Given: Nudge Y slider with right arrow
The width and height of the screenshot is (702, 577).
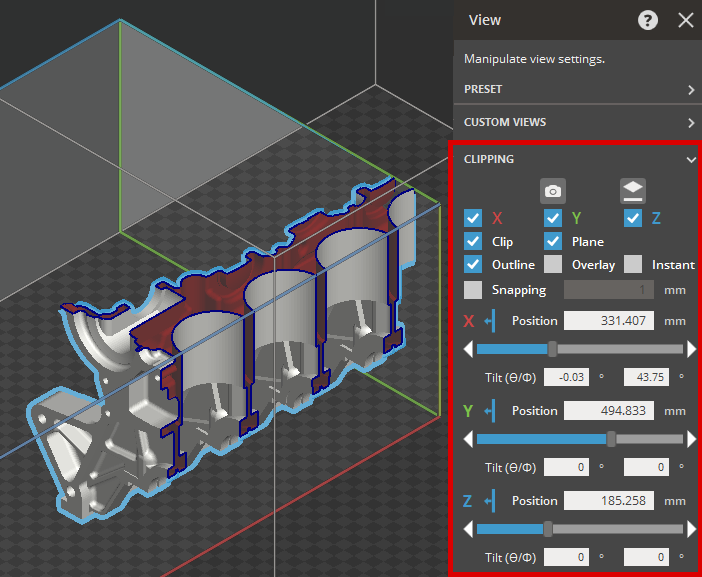Looking at the screenshot, I should pyautogui.click(x=691, y=439).
